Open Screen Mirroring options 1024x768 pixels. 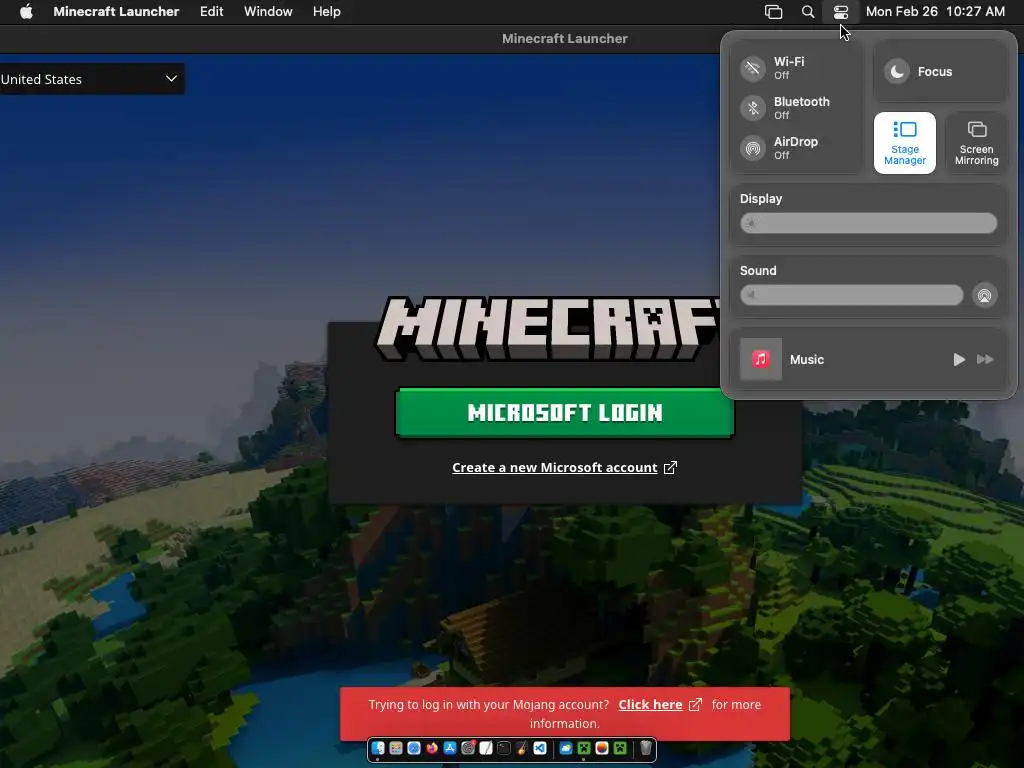(976, 143)
